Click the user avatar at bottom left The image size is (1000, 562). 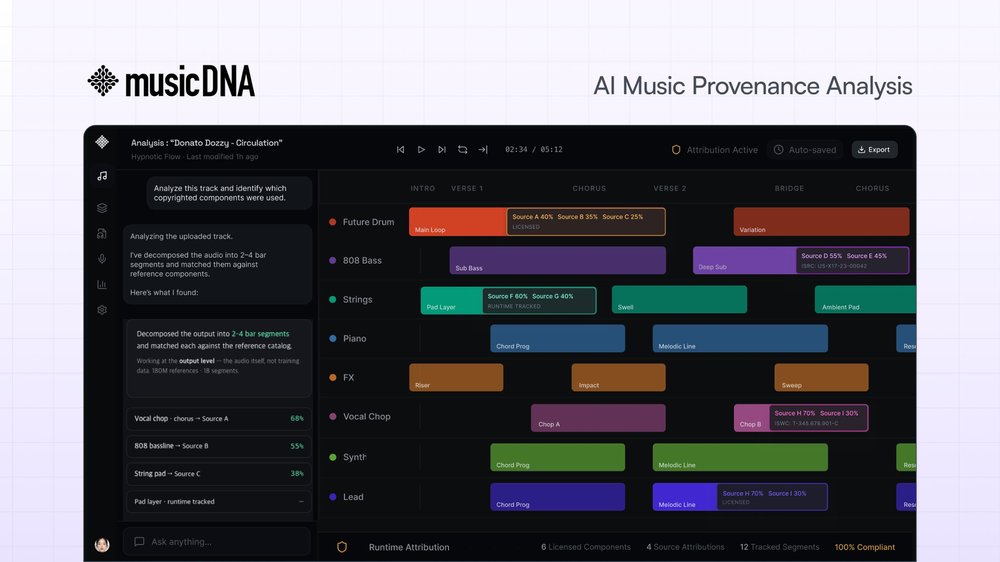[102, 545]
